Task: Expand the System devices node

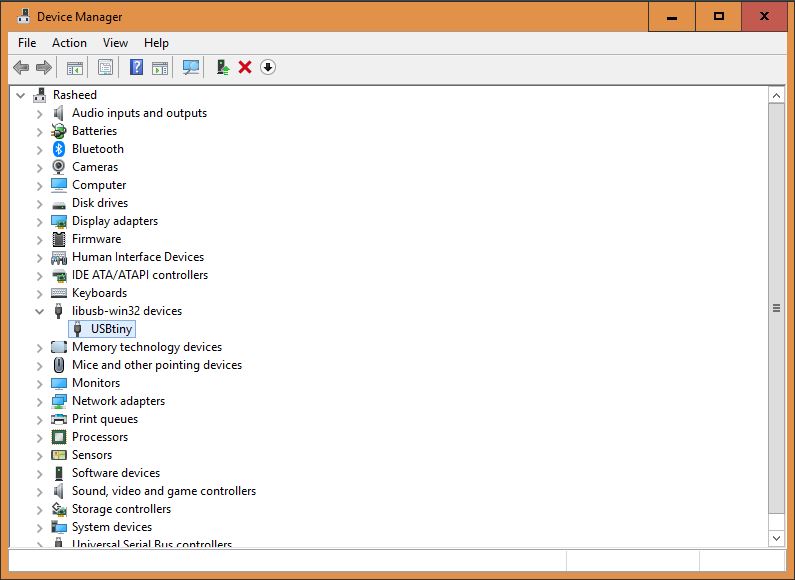Action: 40,528
